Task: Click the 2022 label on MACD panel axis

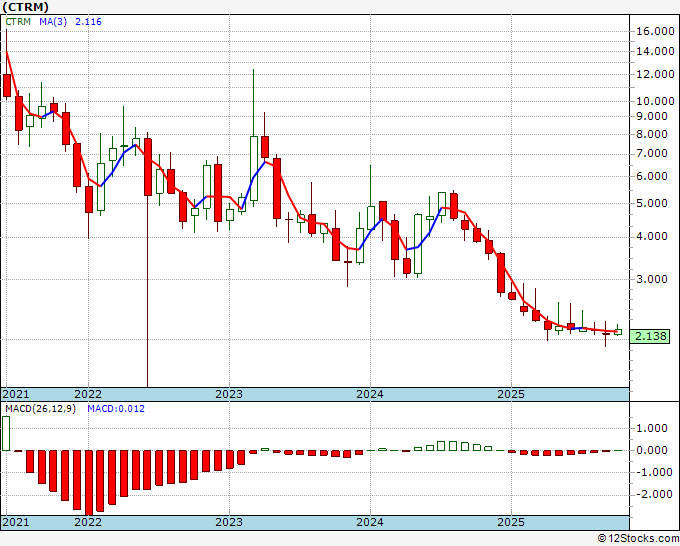Action: [88, 522]
